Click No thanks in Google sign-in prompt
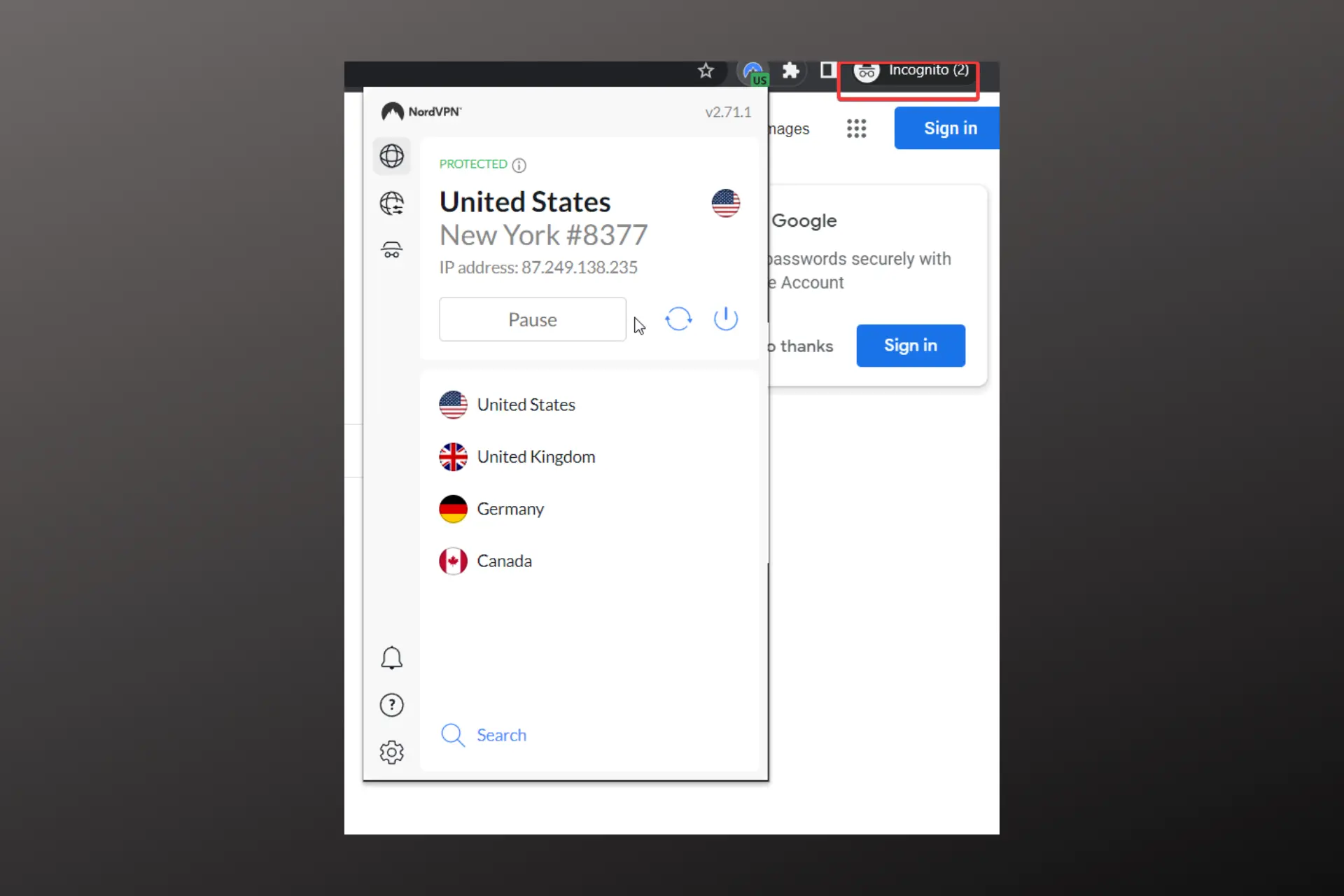 coord(800,345)
